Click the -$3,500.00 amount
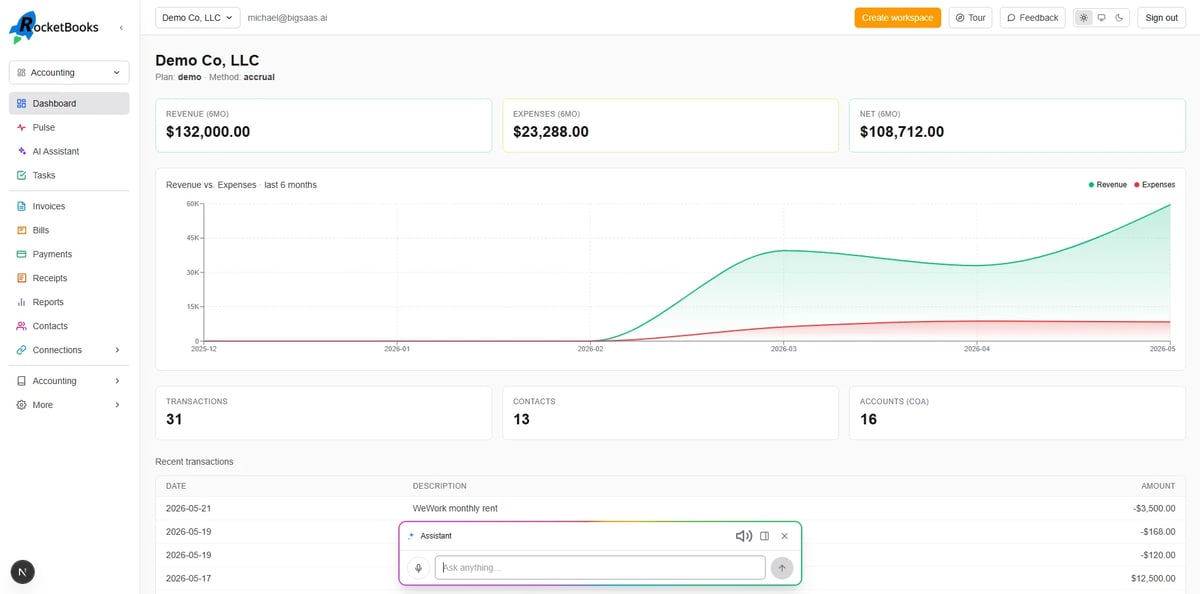 [x=1154, y=508]
